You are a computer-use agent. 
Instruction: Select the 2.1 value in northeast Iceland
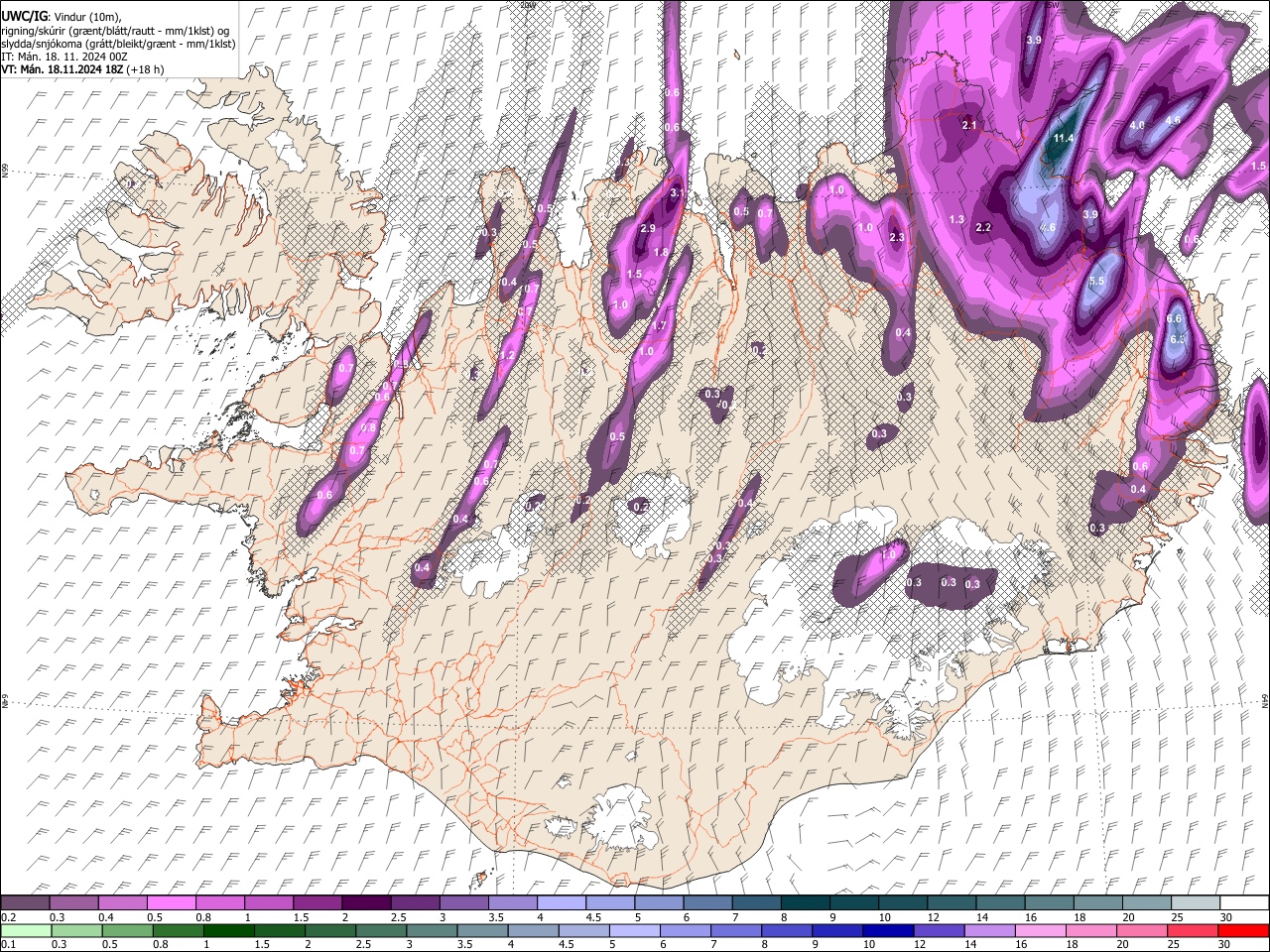970,125
